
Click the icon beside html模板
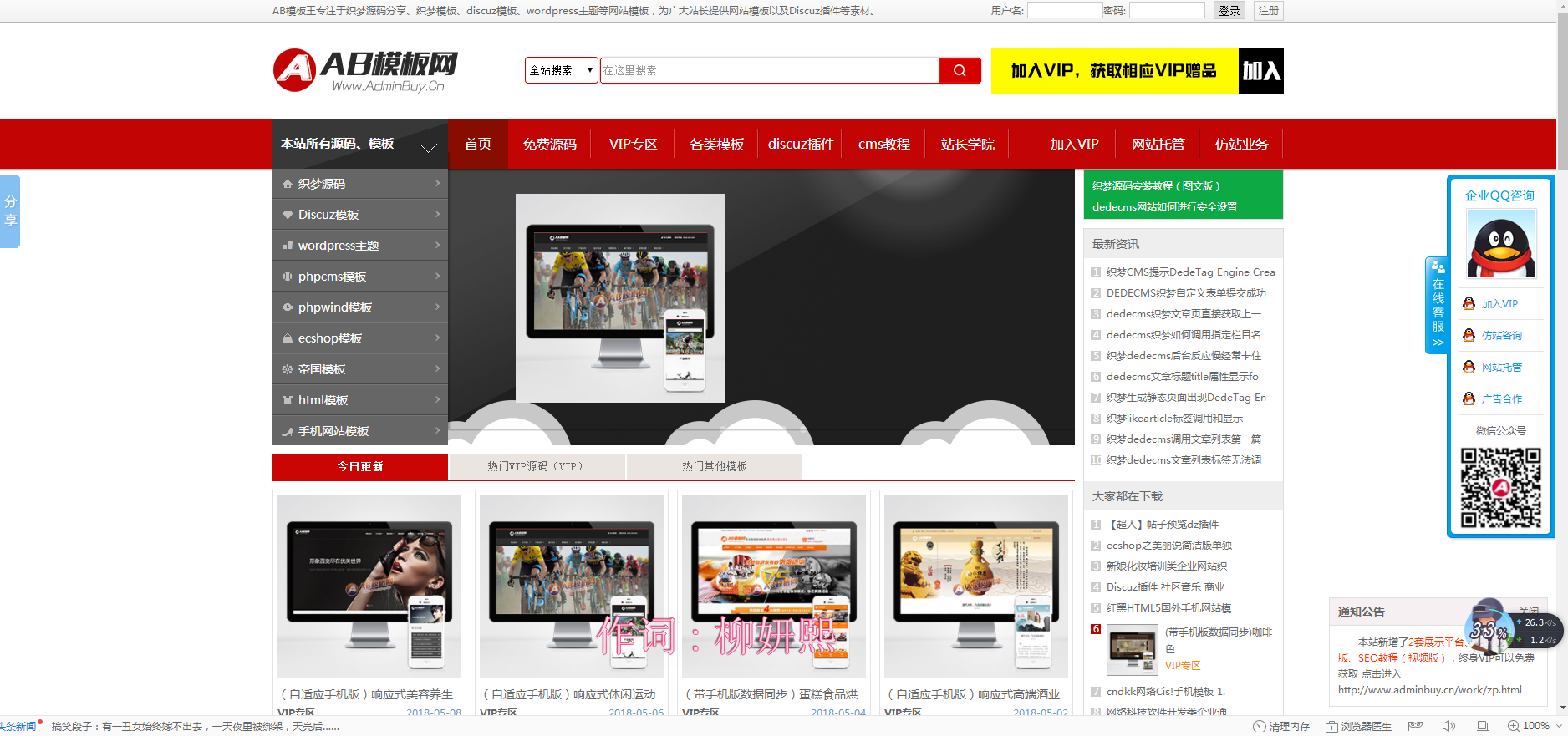pyautogui.click(x=288, y=400)
